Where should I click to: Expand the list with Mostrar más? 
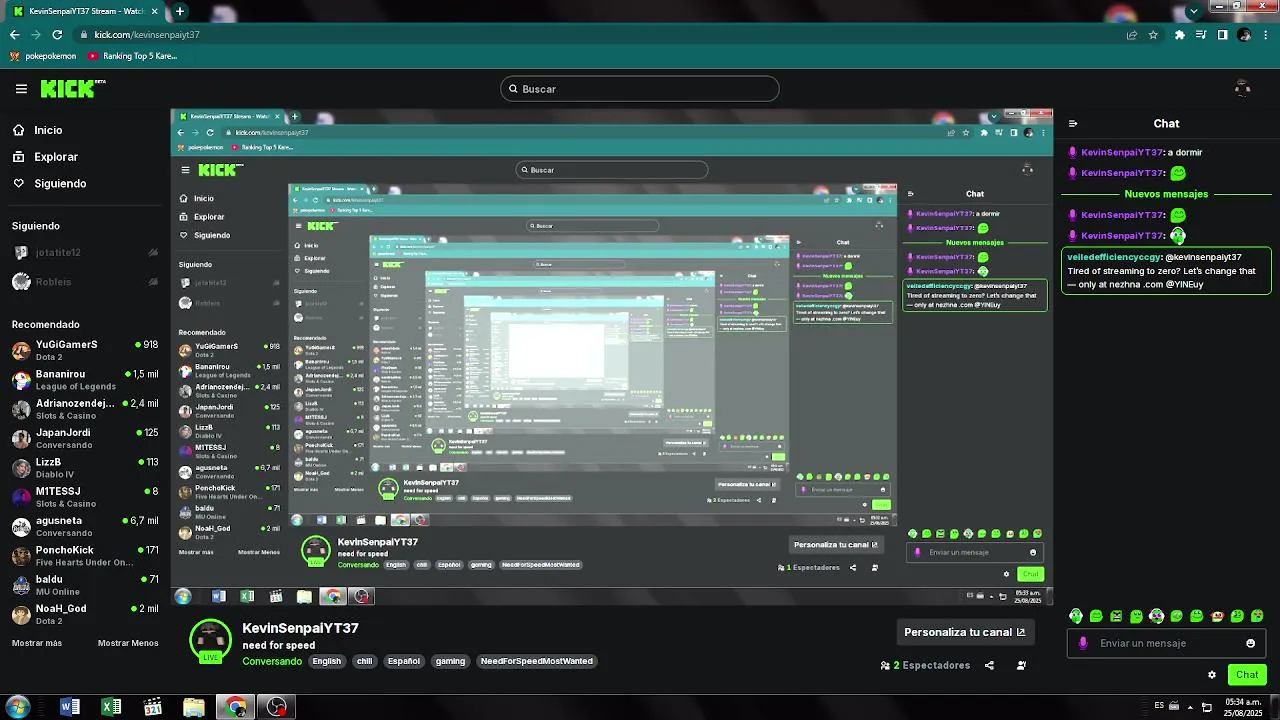[37, 643]
